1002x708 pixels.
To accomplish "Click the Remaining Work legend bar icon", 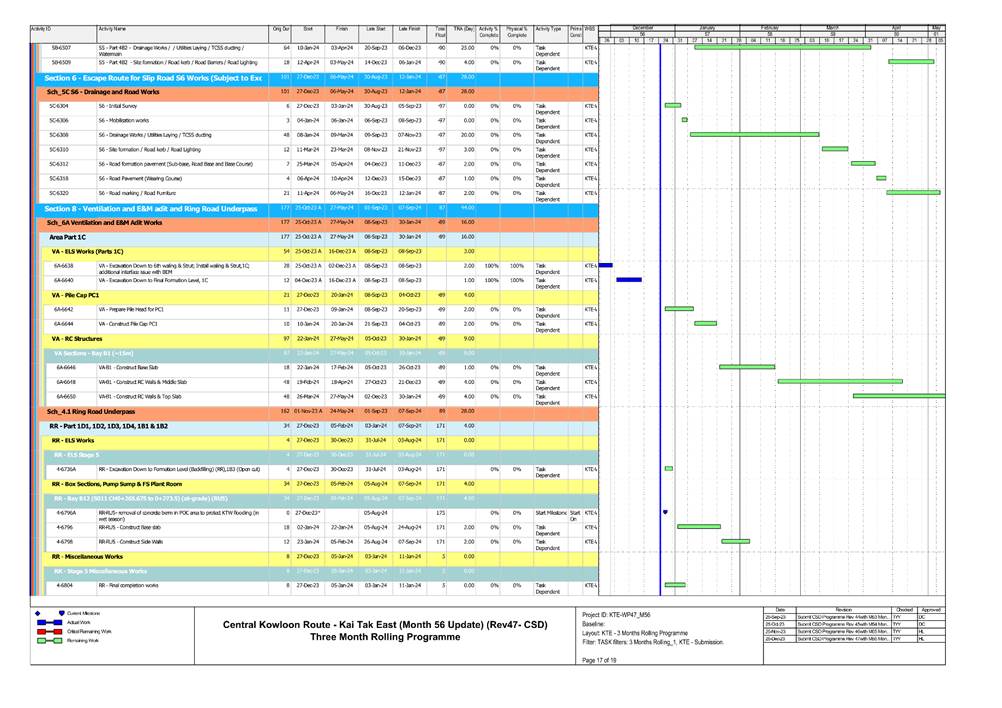I will 43,642.
